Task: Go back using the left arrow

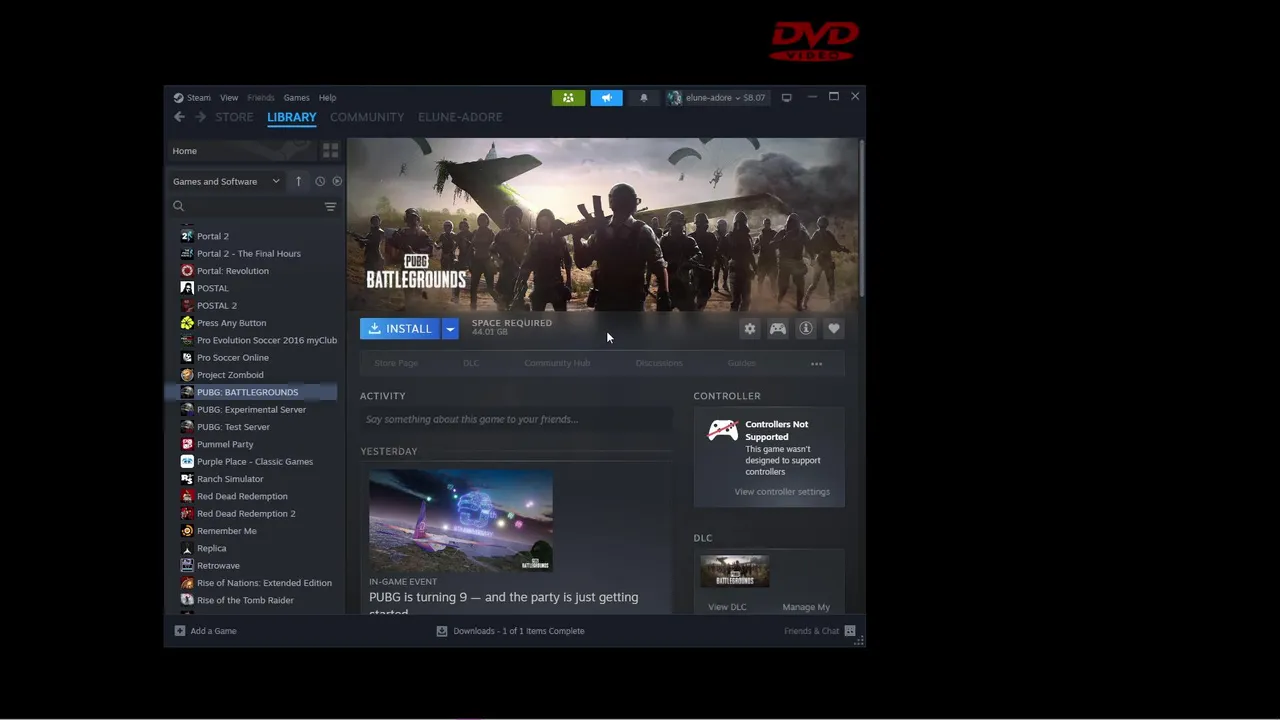Action: [179, 117]
